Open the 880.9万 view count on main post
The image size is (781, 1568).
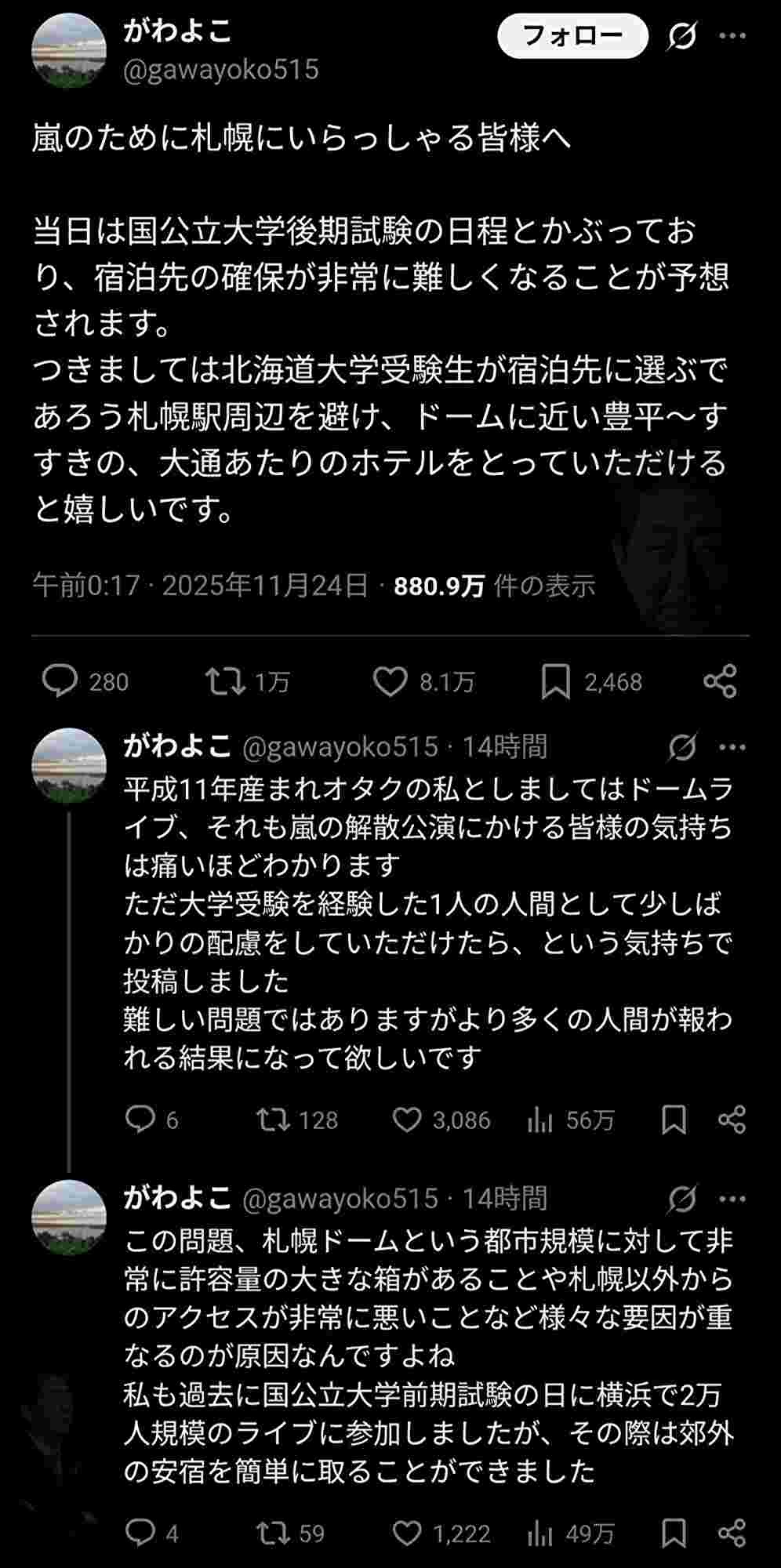click(439, 586)
